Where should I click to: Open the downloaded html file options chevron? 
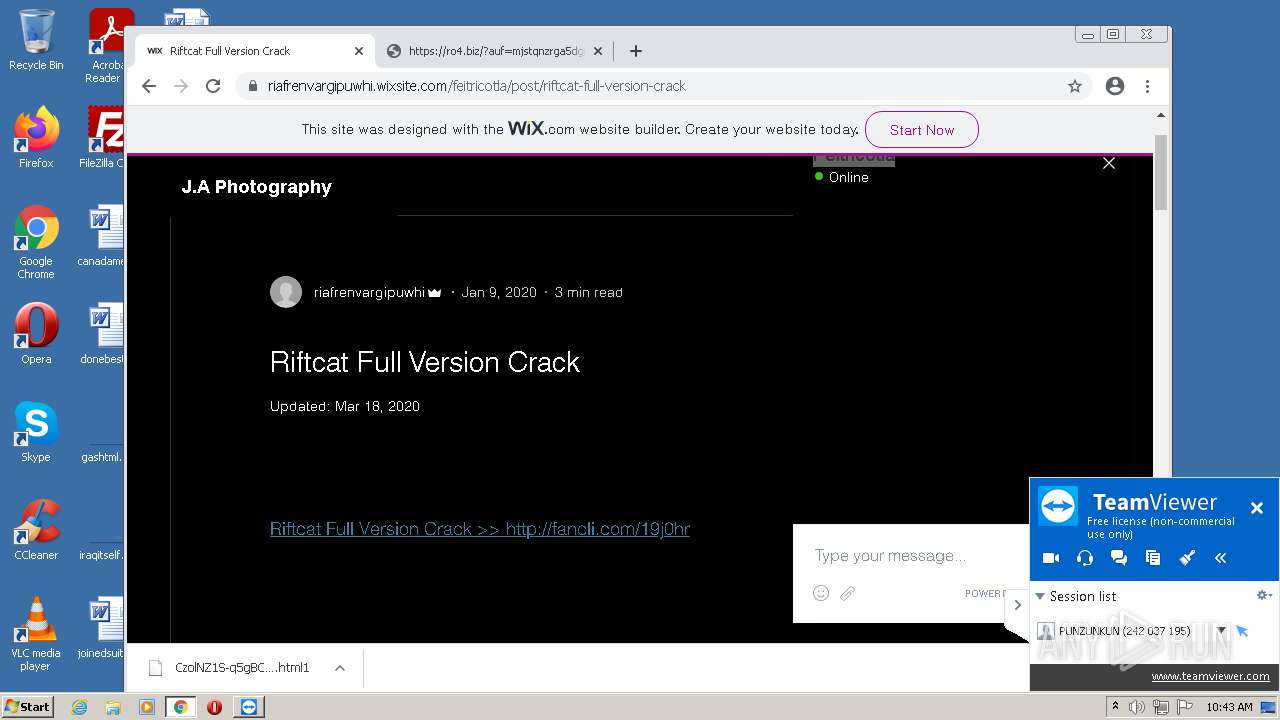(x=340, y=668)
